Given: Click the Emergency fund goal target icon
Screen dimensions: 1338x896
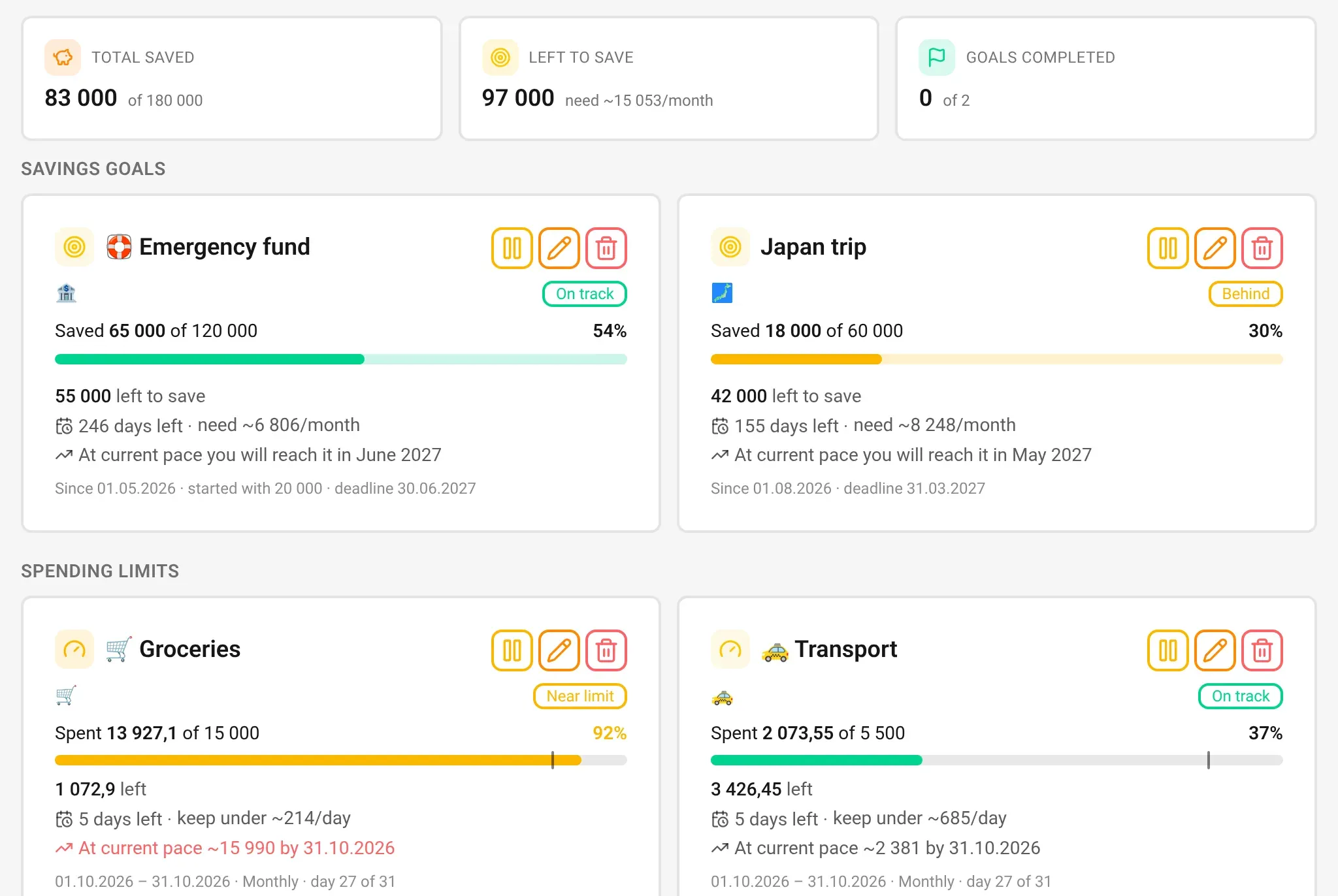Looking at the screenshot, I should tap(74, 247).
